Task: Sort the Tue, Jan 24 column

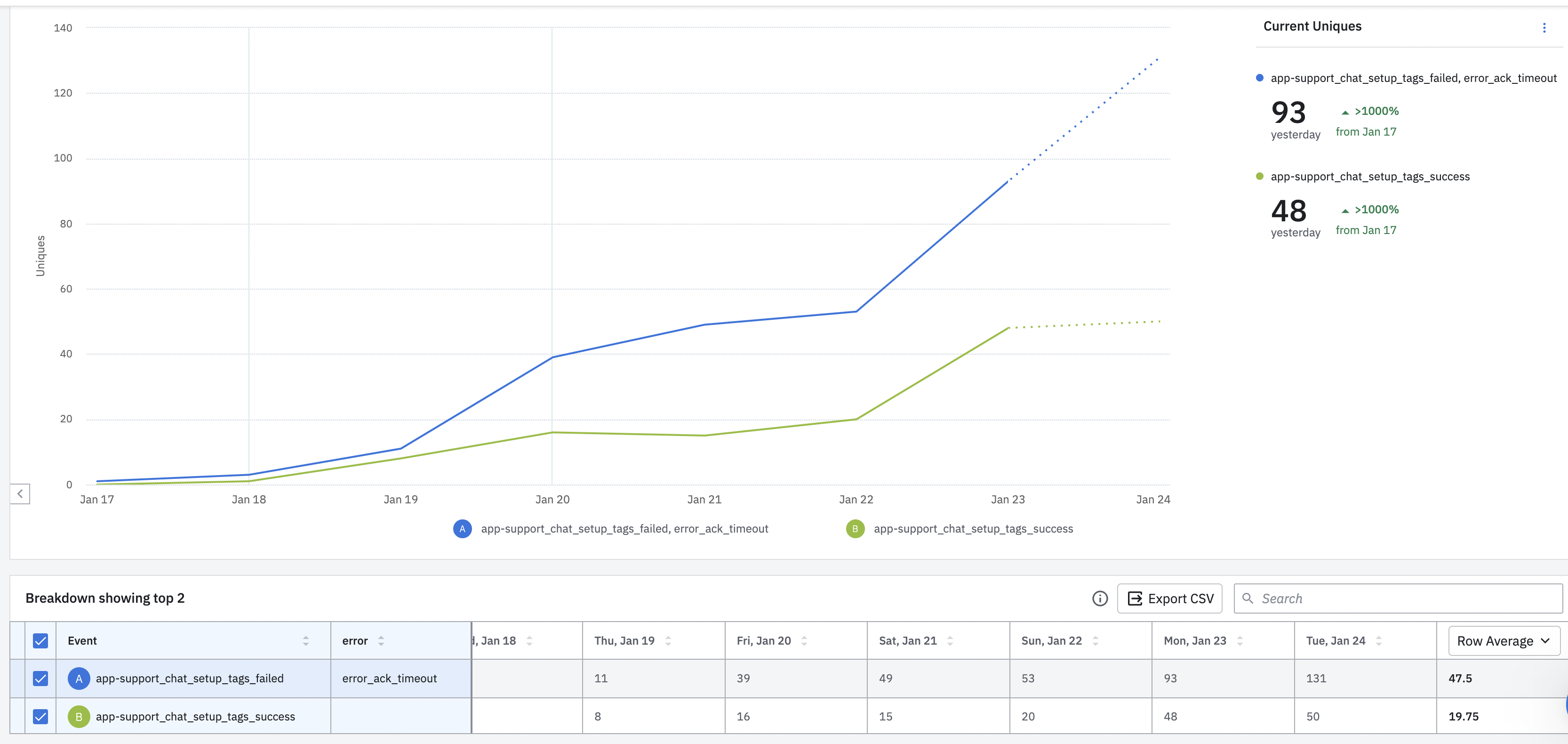Action: point(1379,640)
